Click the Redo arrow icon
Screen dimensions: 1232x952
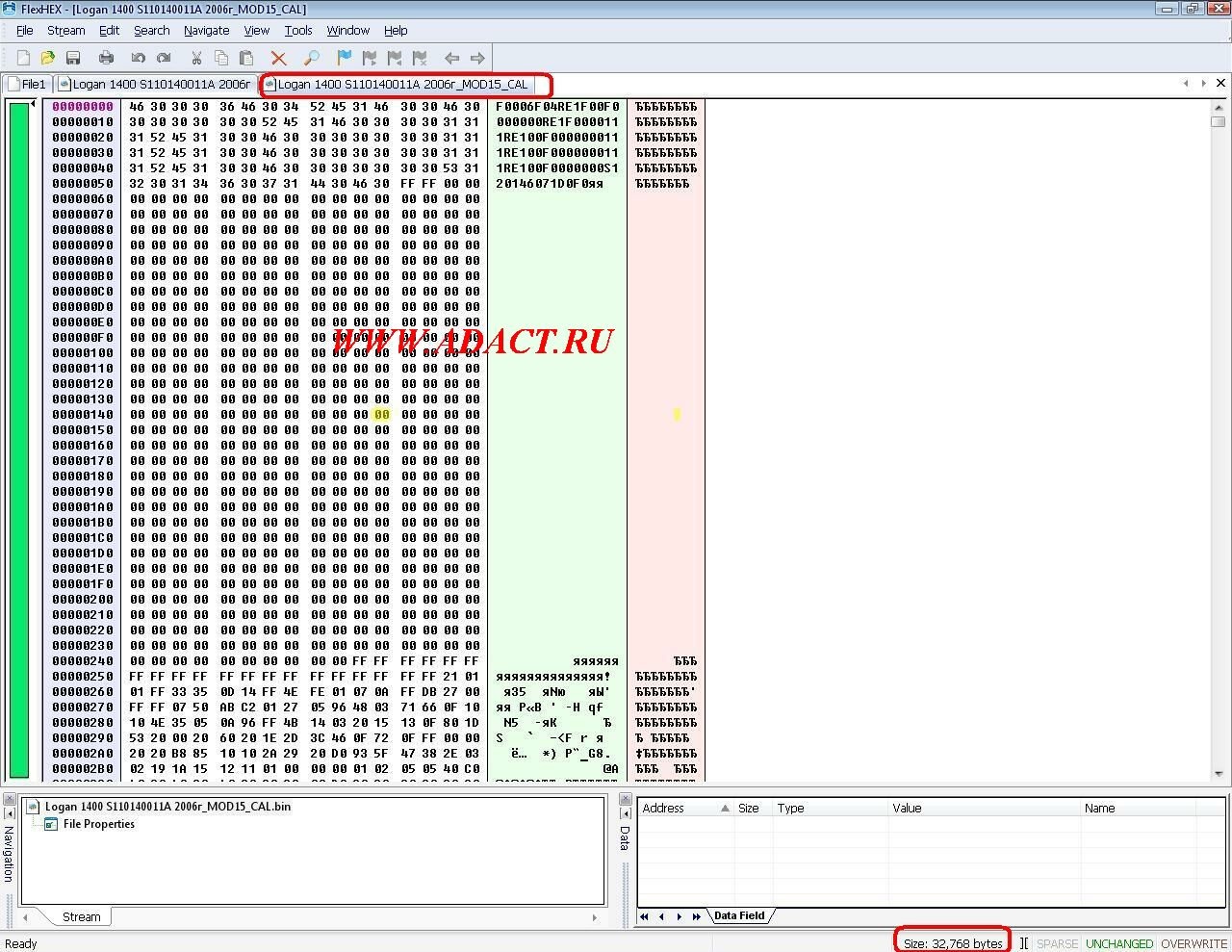click(x=164, y=58)
